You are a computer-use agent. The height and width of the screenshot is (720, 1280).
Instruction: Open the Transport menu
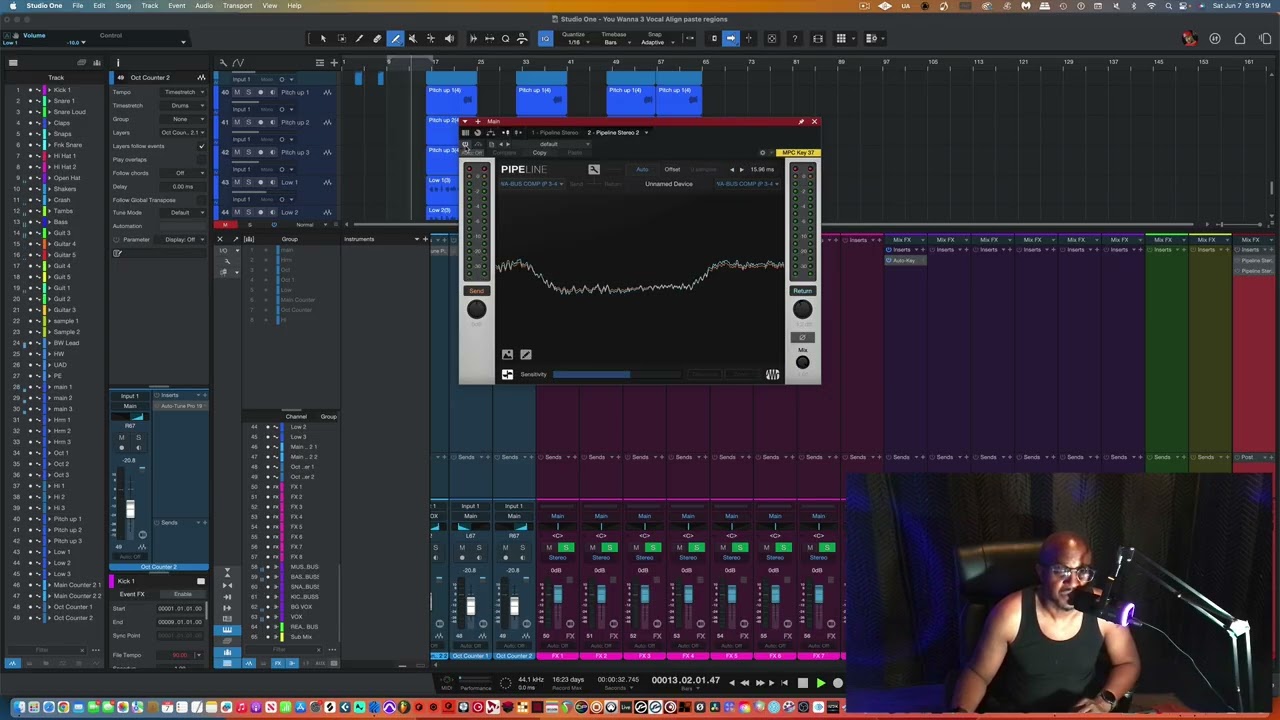point(237,6)
